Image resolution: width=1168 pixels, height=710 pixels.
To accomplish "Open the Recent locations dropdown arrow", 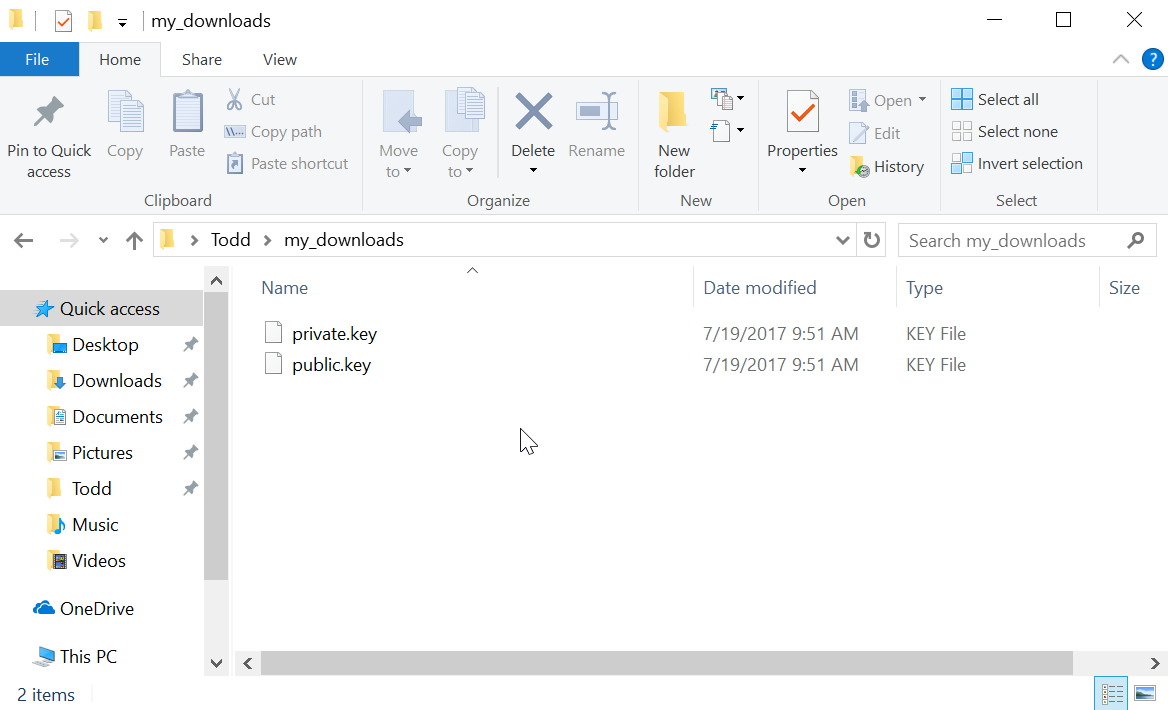I will tap(104, 241).
